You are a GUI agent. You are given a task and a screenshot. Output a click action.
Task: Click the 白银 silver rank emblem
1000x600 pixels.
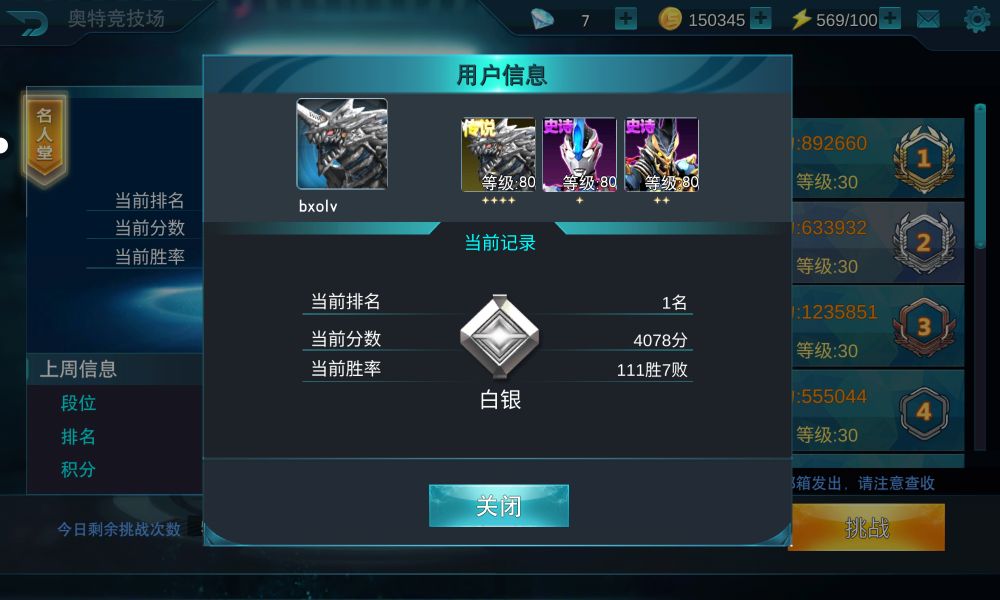(499, 335)
